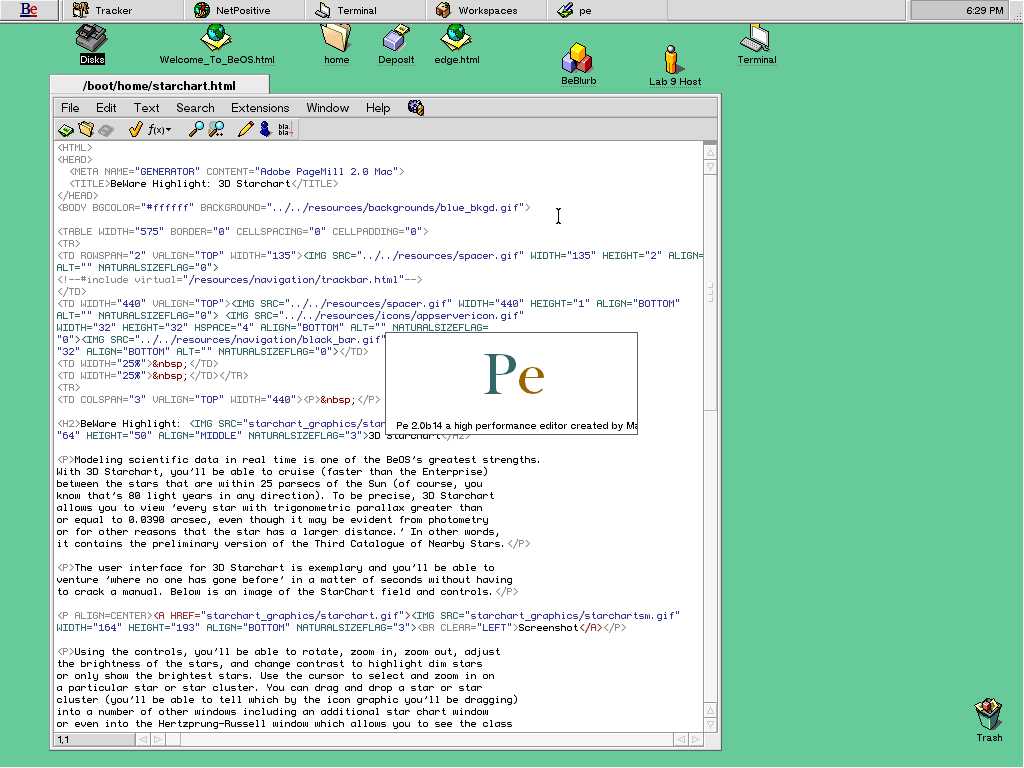
Task: Click the yellow checkmark toolbar icon
Action: coord(135,129)
